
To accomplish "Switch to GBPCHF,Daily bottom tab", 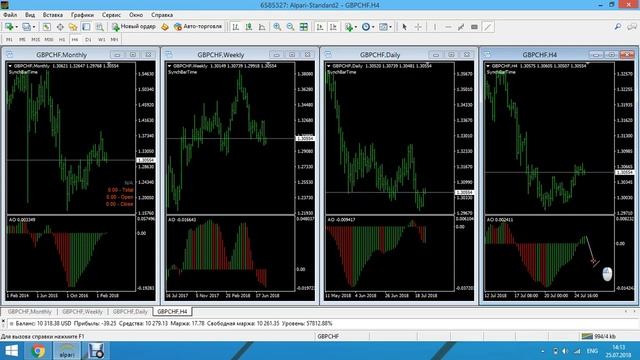I will [x=130, y=311].
